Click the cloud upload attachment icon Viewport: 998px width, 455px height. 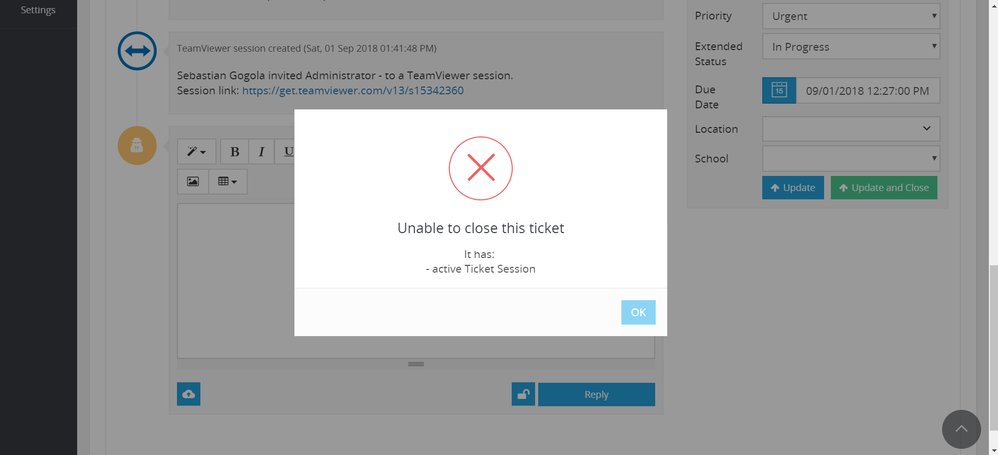[x=188, y=394]
